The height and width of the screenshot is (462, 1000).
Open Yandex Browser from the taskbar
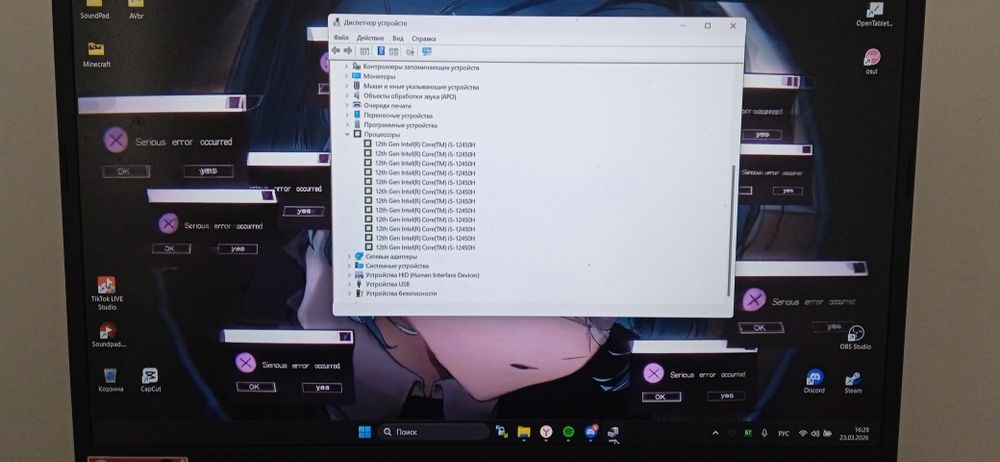pyautogui.click(x=546, y=432)
